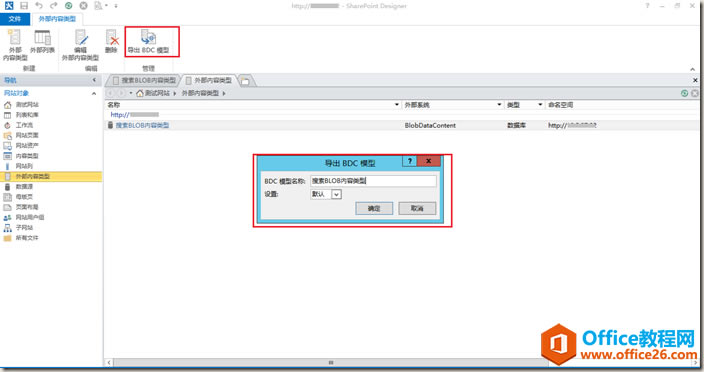The height and width of the screenshot is (372, 704).
Task: Open the Name column filter dropdown arrow
Action: click(x=396, y=105)
